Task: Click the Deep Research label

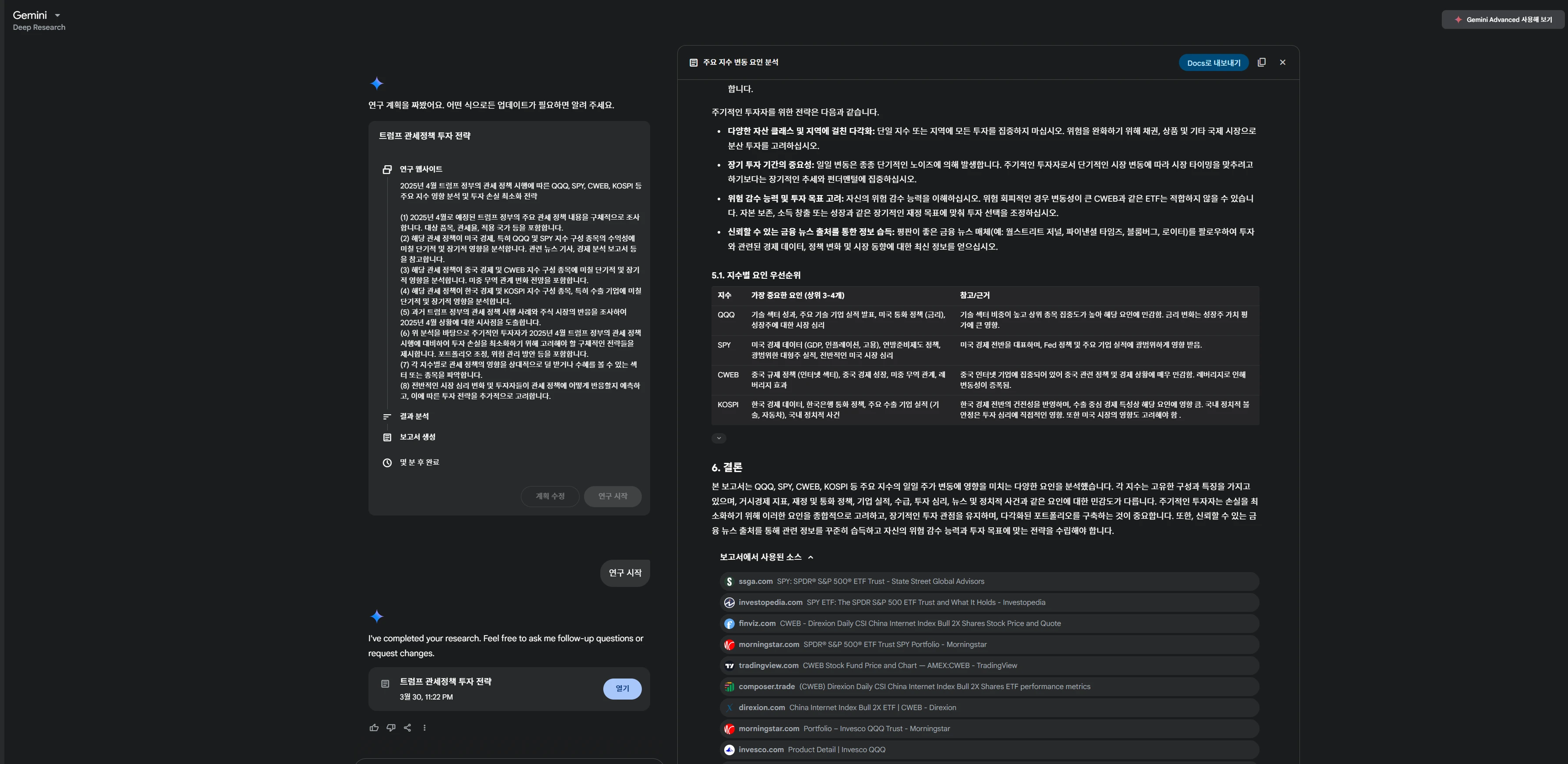Action: 39,27
